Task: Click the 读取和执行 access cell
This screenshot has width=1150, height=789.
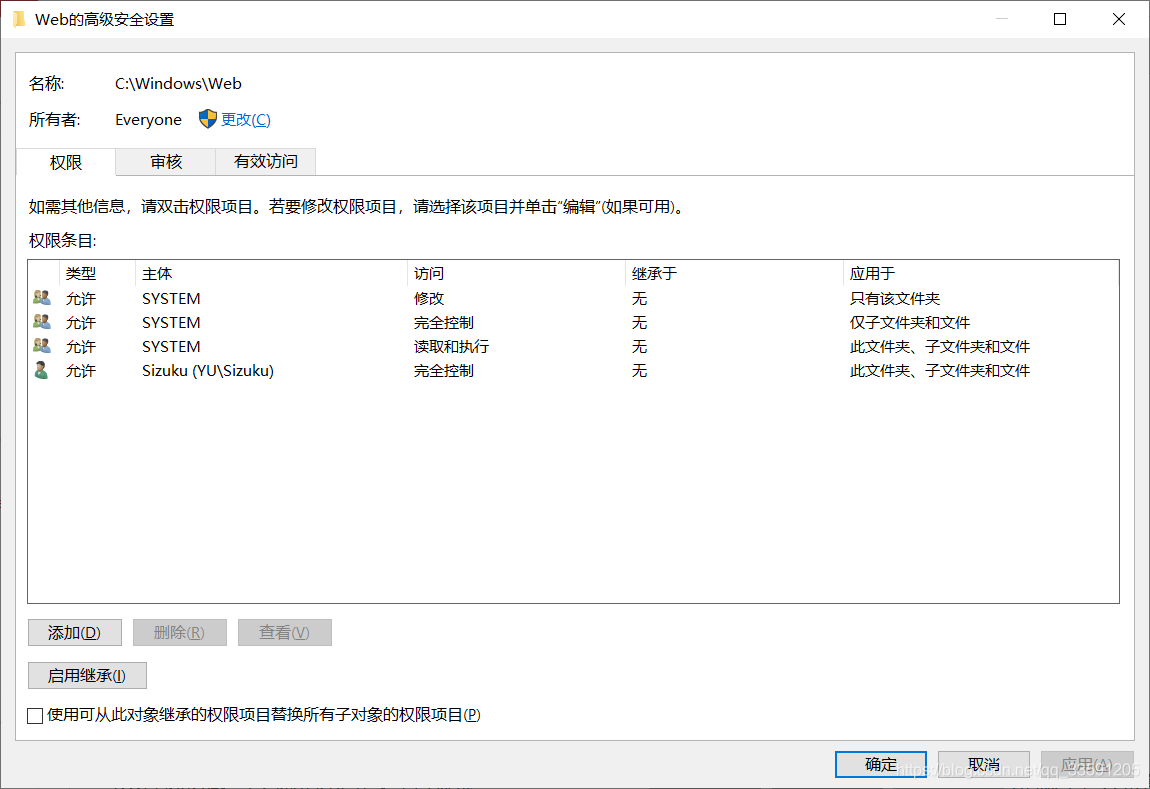Action: click(x=451, y=346)
